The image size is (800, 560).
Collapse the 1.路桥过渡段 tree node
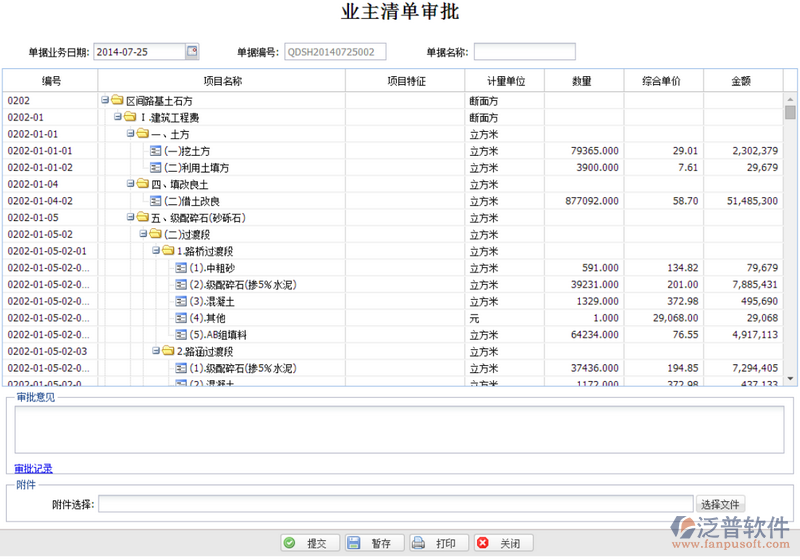point(156,251)
